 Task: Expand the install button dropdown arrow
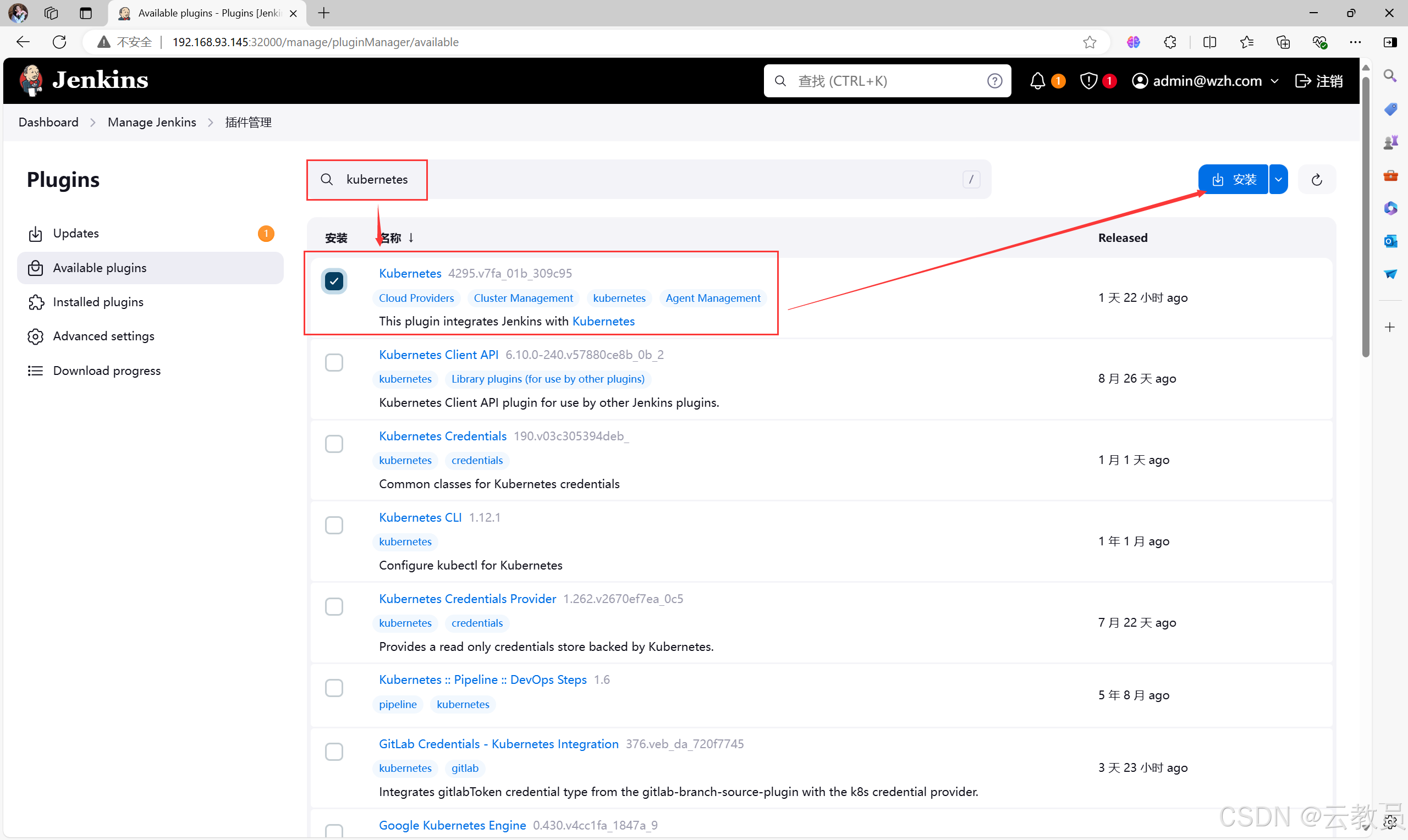coord(1278,179)
